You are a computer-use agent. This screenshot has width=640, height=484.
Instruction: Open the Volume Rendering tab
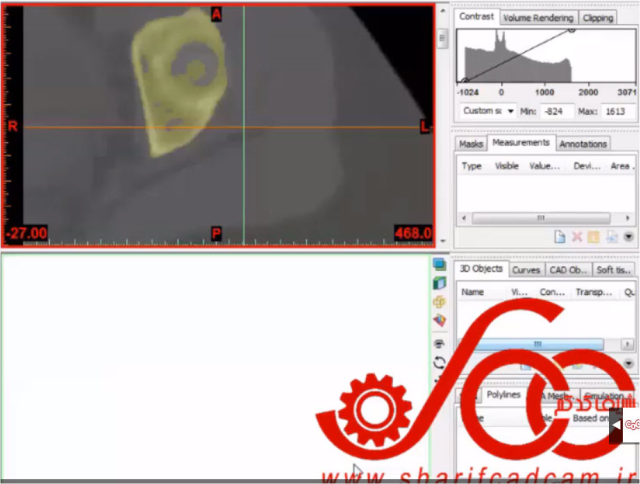click(x=538, y=18)
